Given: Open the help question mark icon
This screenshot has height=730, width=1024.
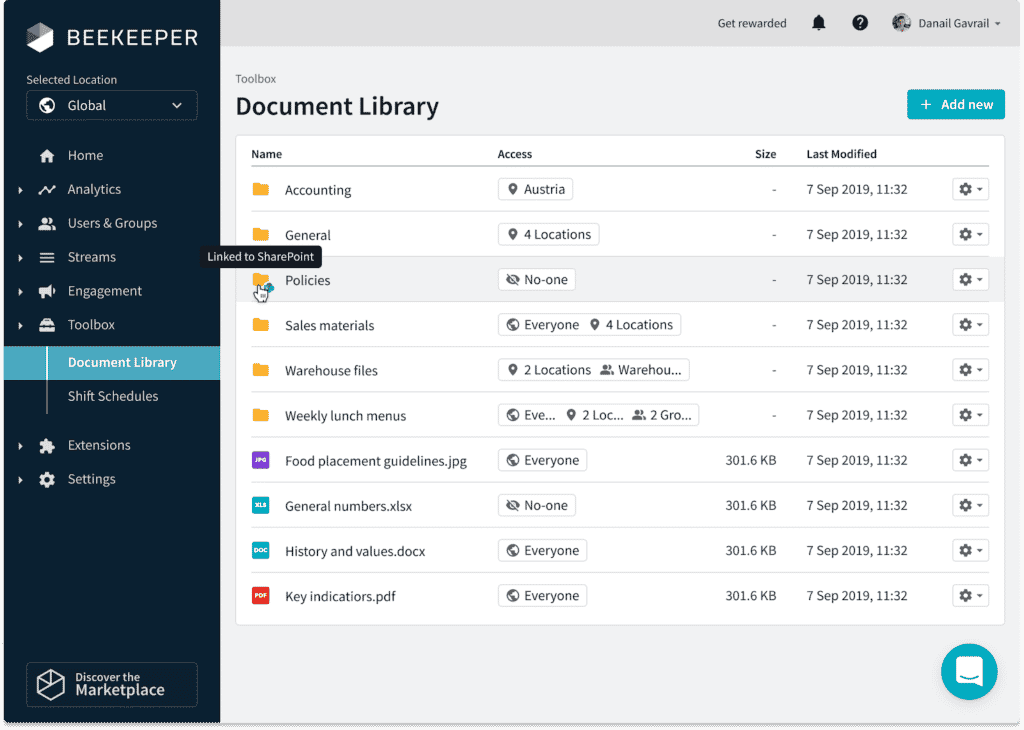Looking at the screenshot, I should 860,23.
